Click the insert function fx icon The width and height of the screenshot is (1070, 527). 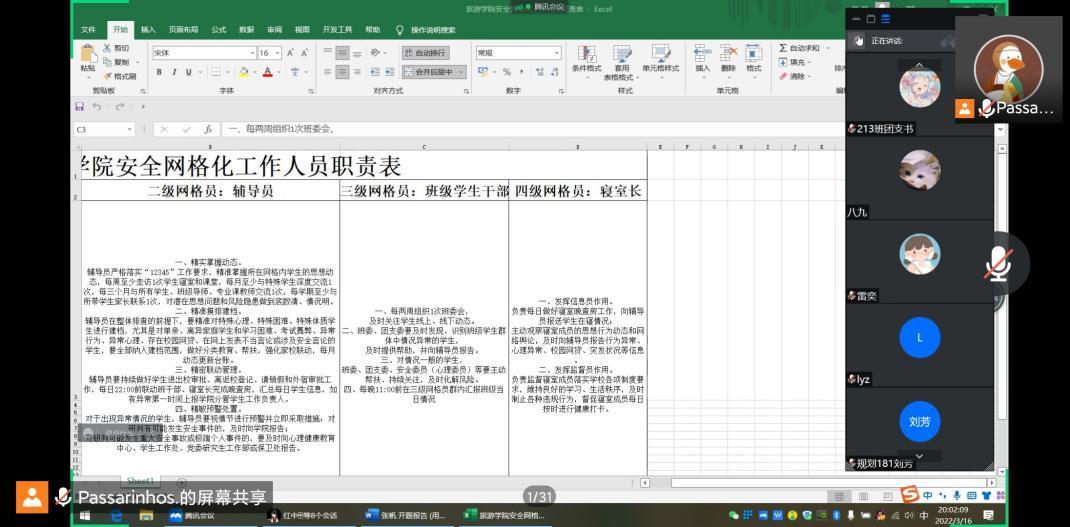point(208,129)
